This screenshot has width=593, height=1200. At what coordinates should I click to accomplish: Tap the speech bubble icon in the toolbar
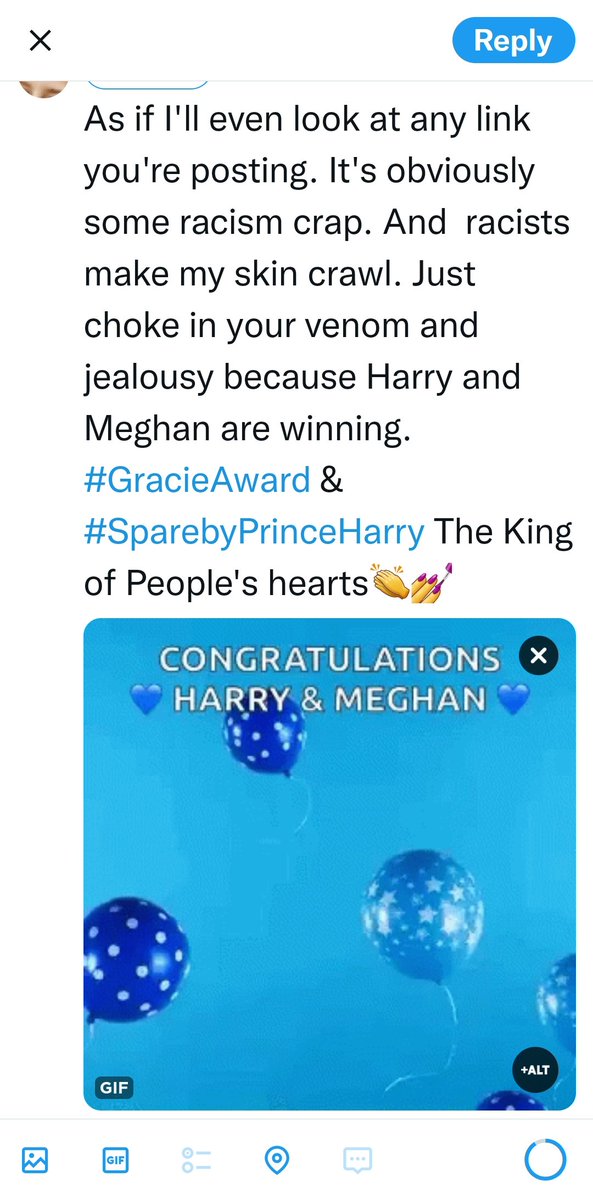(x=358, y=1160)
